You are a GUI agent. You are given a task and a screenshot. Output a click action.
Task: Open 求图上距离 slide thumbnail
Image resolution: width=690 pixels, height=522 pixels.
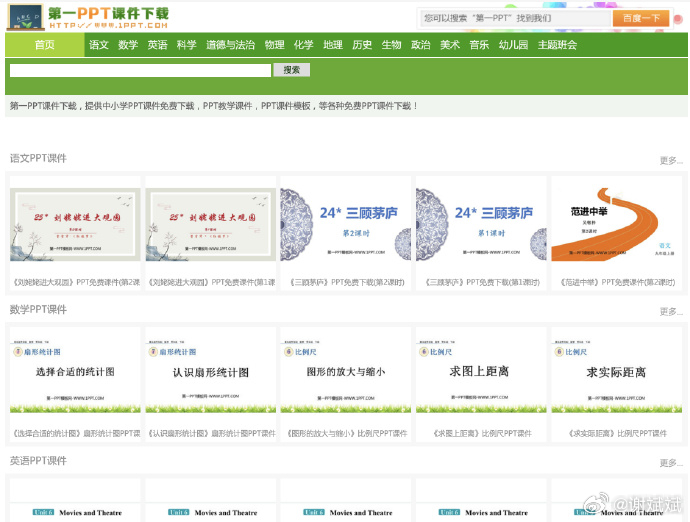[x=481, y=376]
